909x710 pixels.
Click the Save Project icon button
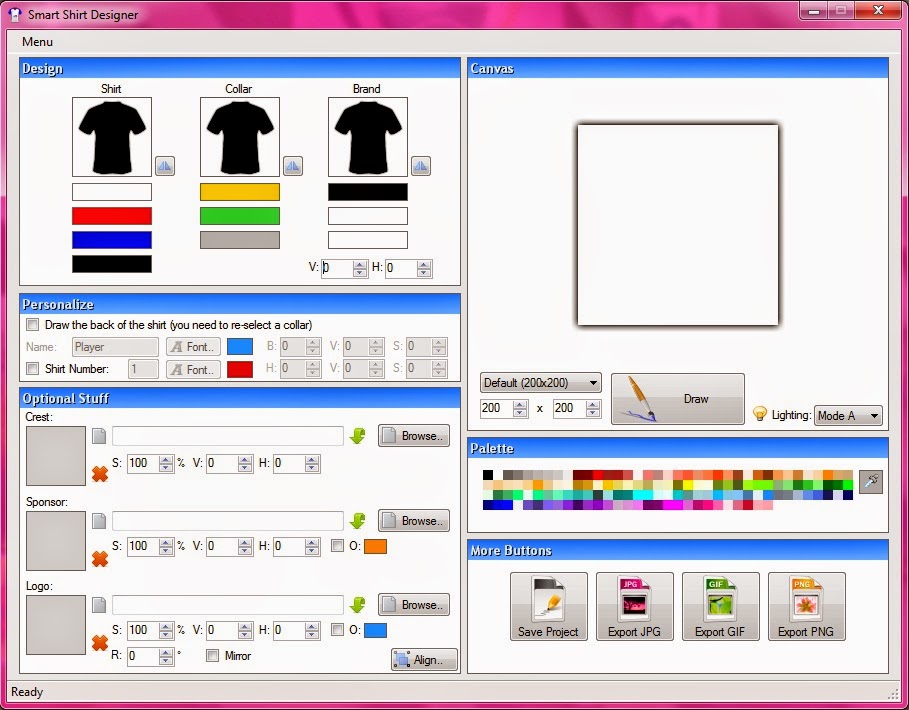[548, 606]
